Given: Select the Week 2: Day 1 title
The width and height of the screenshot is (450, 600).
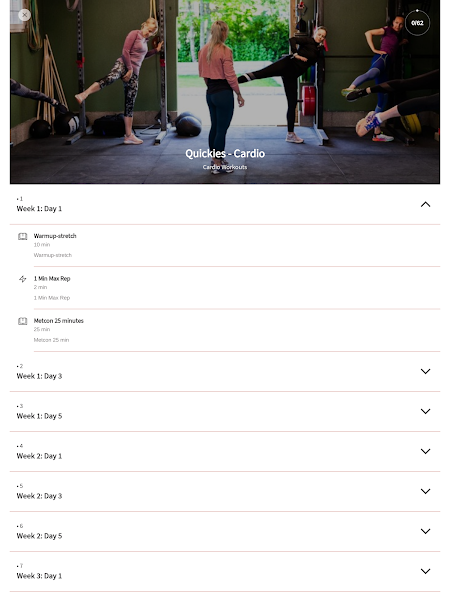Looking at the screenshot, I should pyautogui.click(x=39, y=456).
